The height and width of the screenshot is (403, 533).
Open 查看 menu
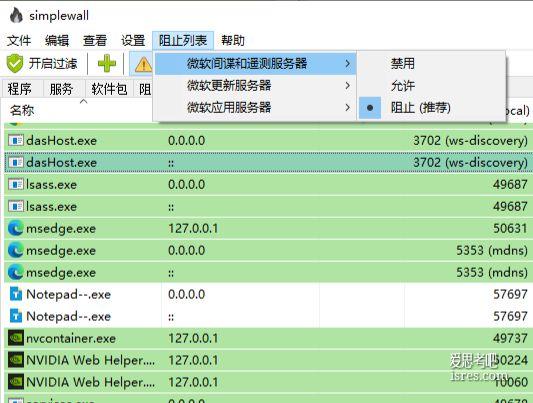(x=95, y=41)
